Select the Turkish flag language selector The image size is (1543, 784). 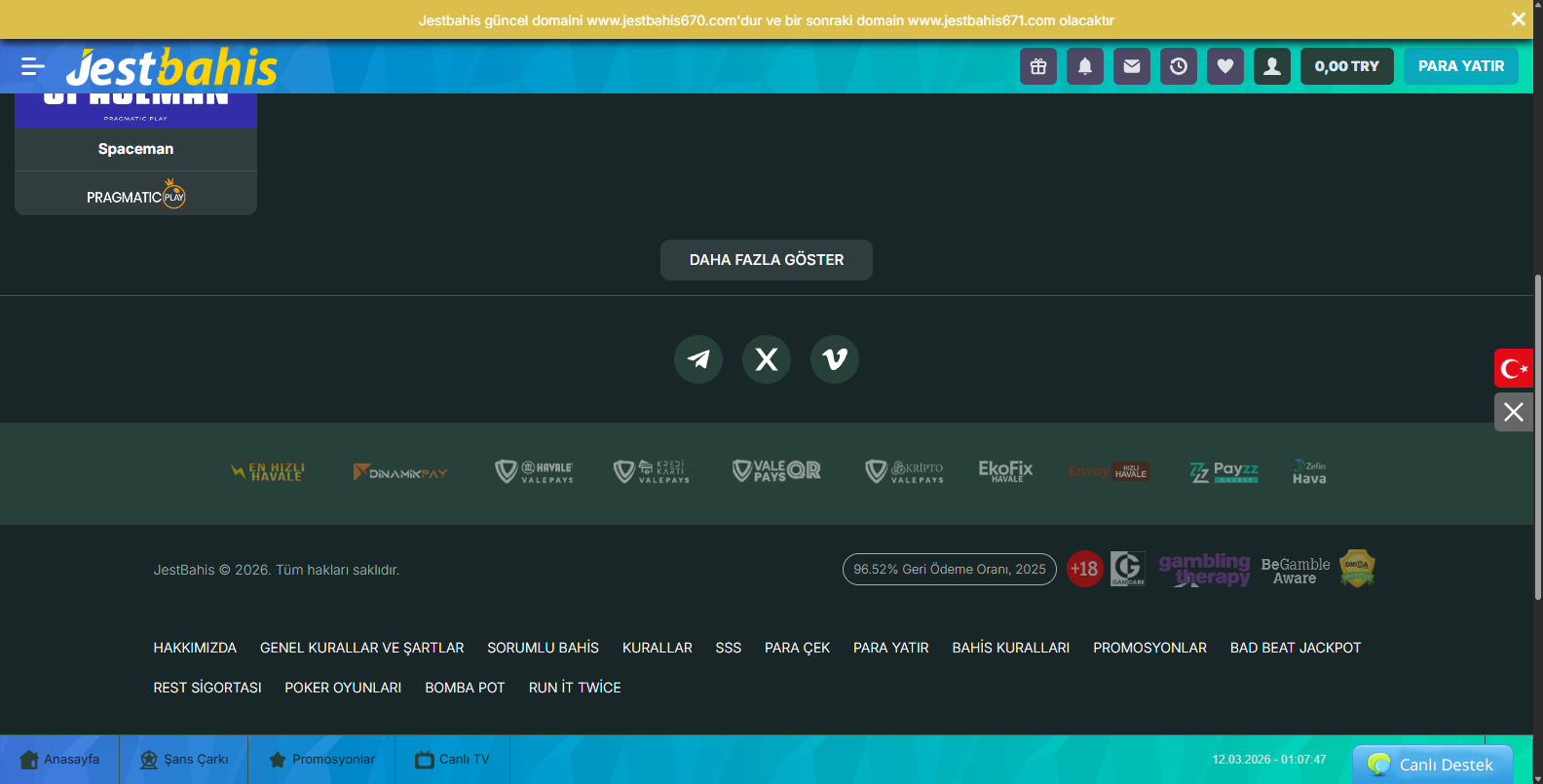1514,368
